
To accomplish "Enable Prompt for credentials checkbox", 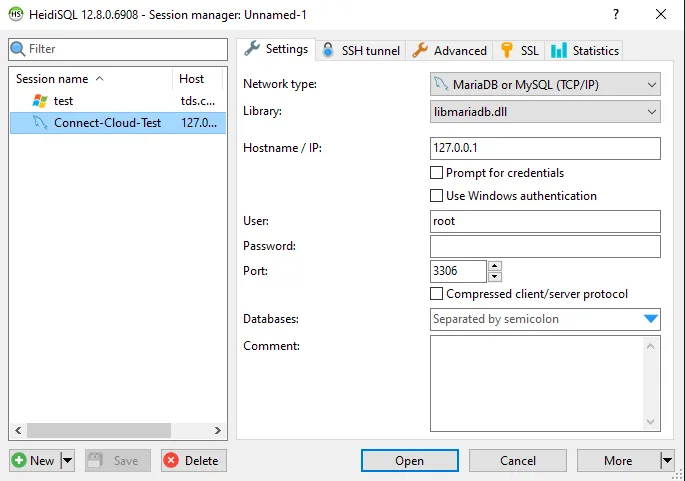I will 436,173.
